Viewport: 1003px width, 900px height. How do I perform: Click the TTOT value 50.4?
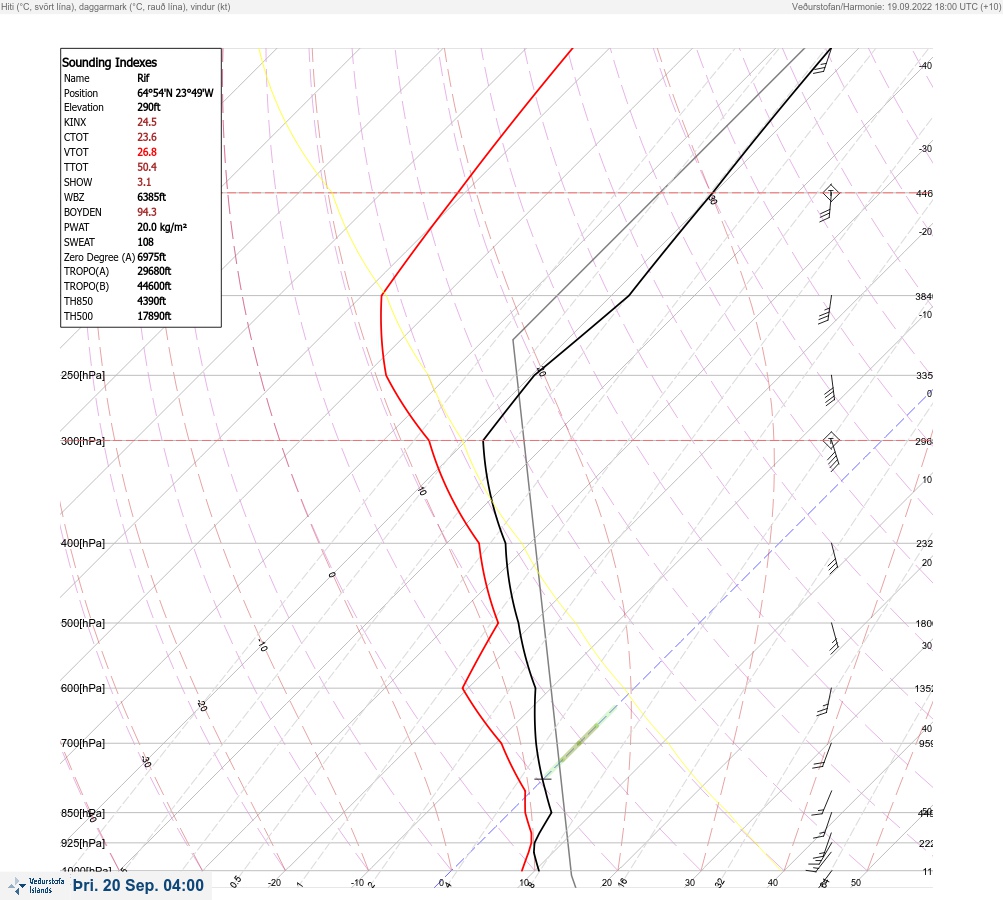point(146,167)
